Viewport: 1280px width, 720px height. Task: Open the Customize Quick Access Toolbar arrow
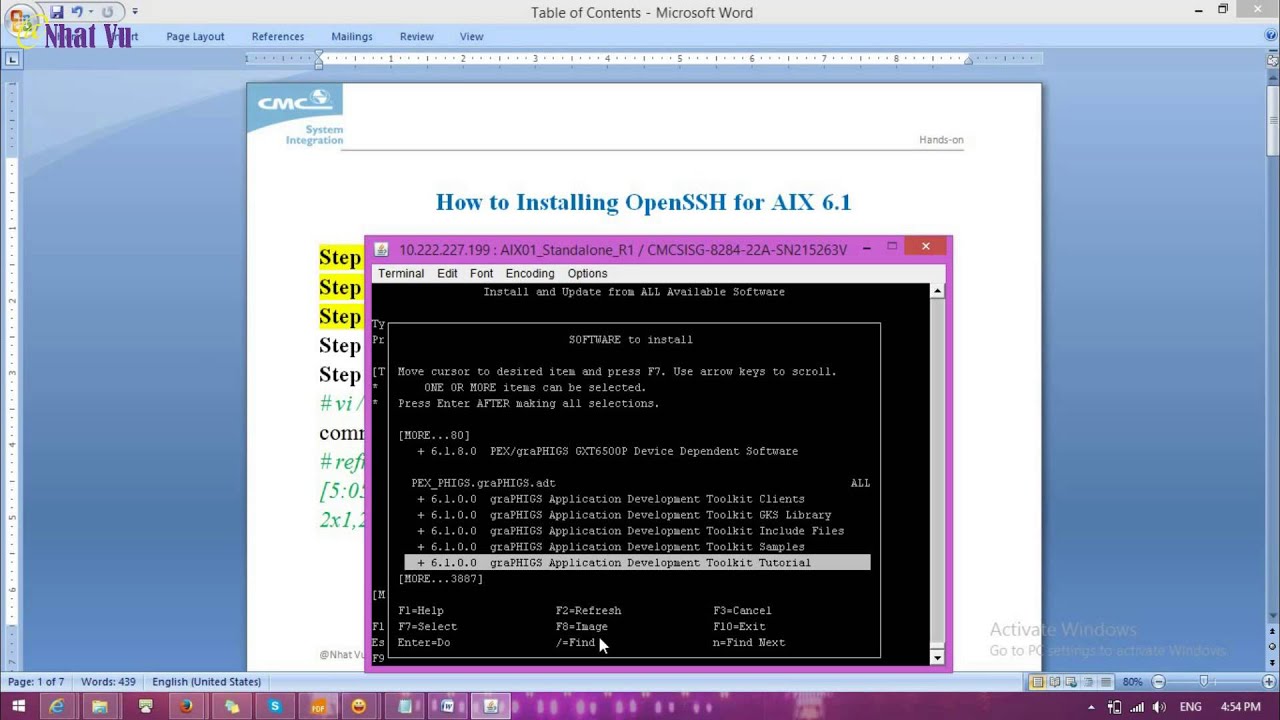coord(135,12)
